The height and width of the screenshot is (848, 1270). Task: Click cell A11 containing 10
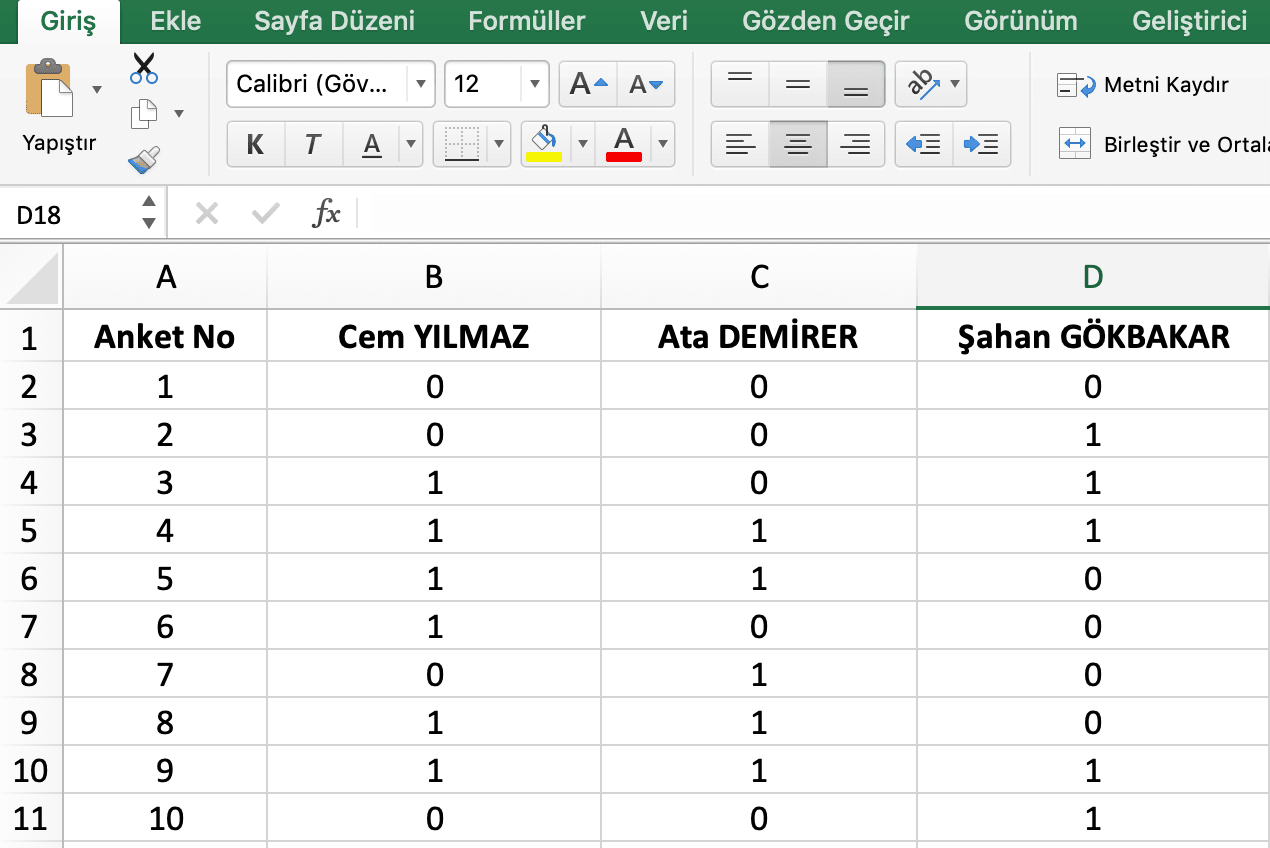click(x=166, y=819)
